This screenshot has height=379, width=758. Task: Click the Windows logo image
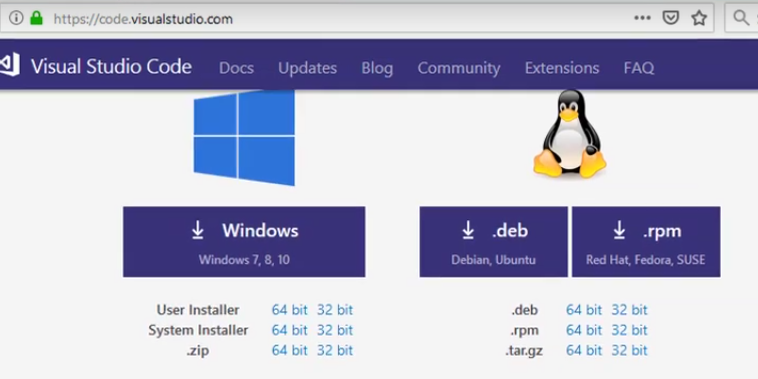pyautogui.click(x=244, y=137)
